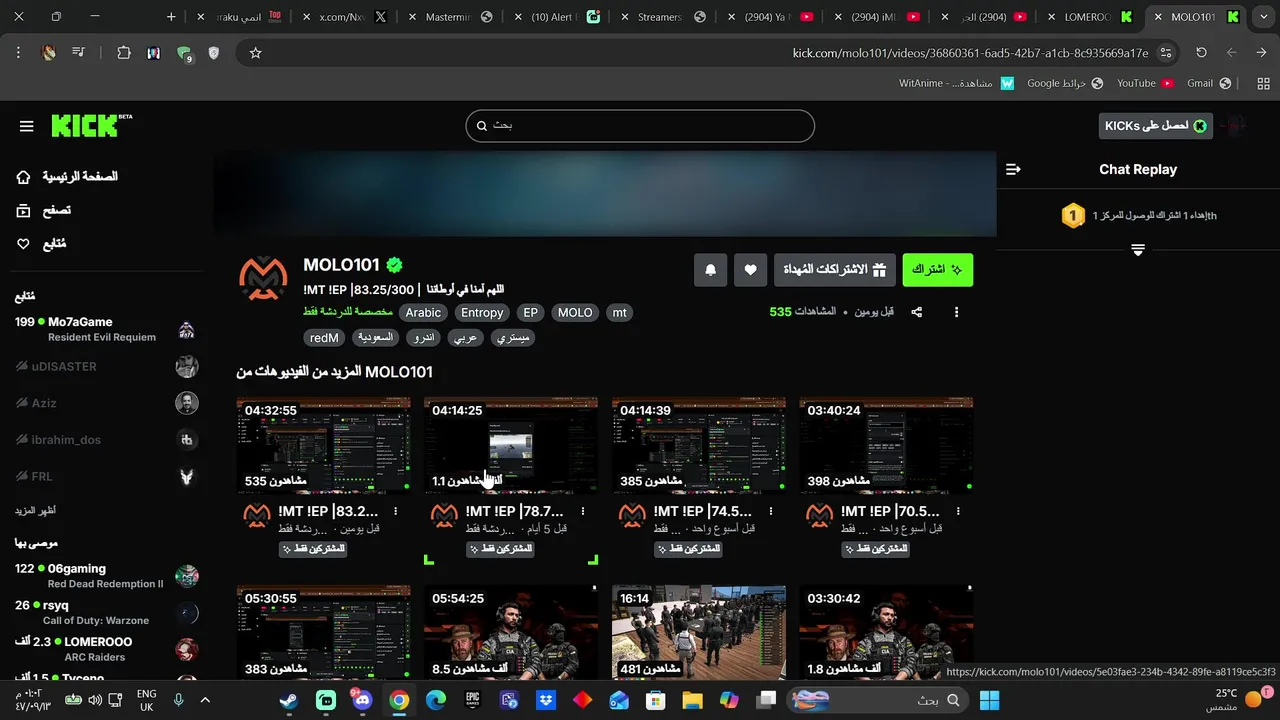Viewport: 1280px width, 720px height.
Task: Open the YouTube bookmark
Action: coord(1145,83)
